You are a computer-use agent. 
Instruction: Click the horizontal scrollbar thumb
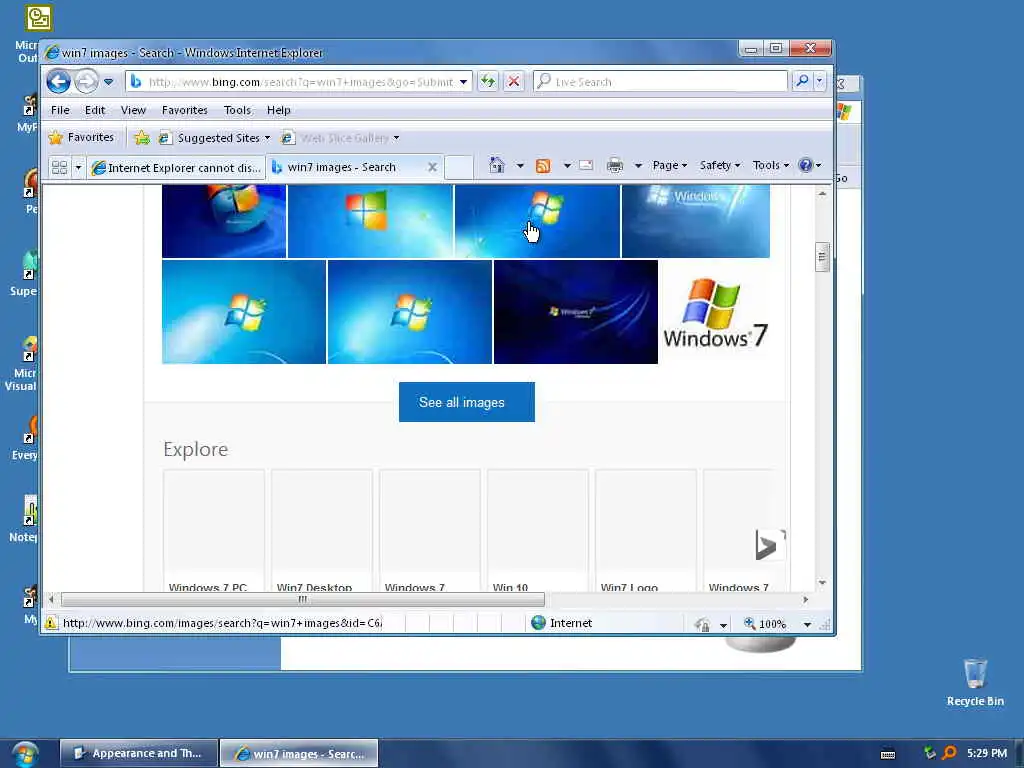coord(302,599)
